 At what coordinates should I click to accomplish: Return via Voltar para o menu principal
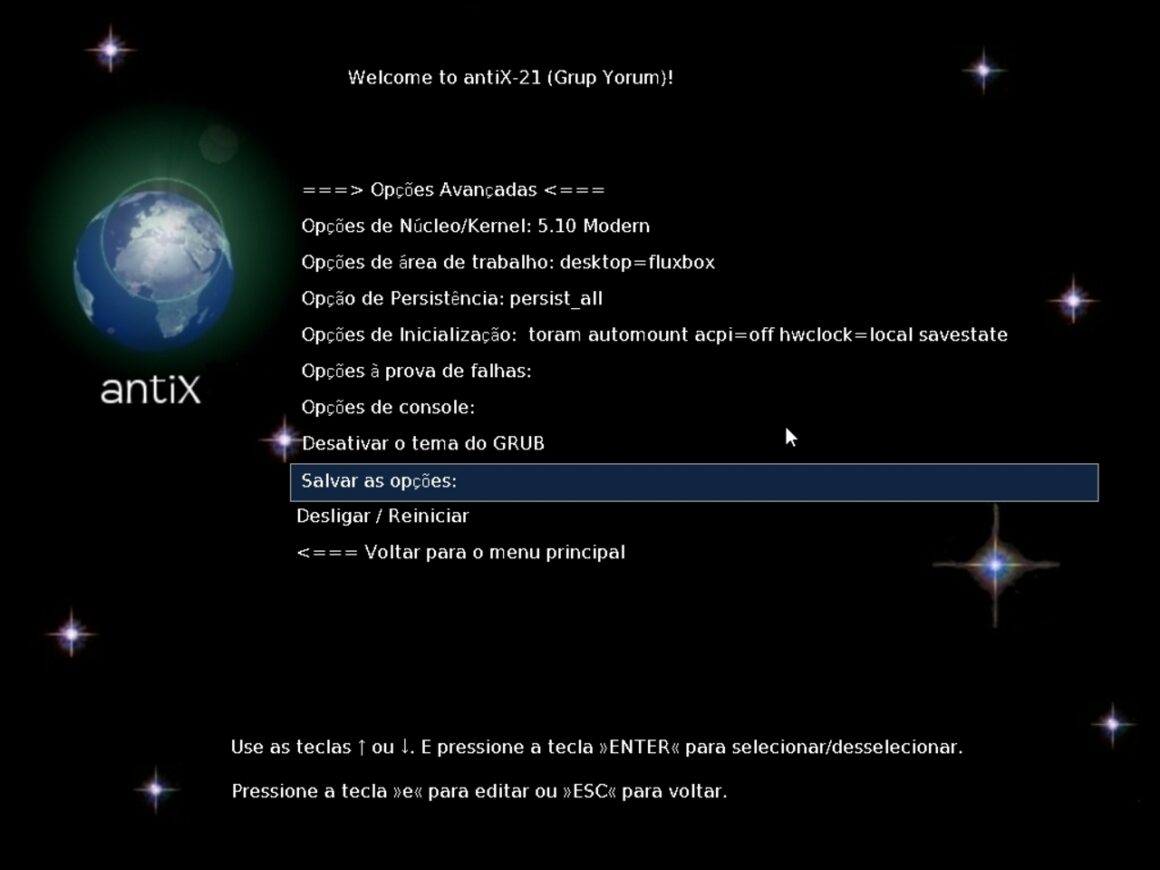460,551
